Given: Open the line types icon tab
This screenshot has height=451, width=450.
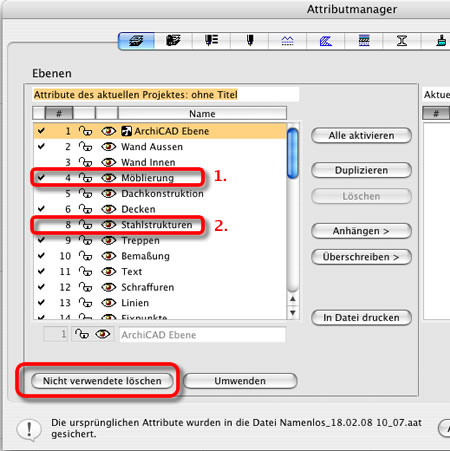Looking at the screenshot, I should pyautogui.click(x=288, y=41).
